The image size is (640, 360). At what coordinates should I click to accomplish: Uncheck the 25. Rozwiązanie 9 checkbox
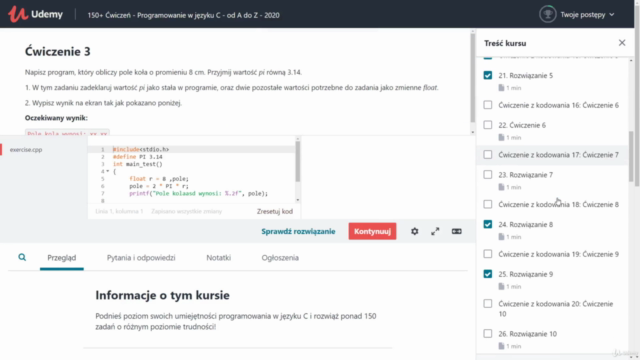point(488,274)
